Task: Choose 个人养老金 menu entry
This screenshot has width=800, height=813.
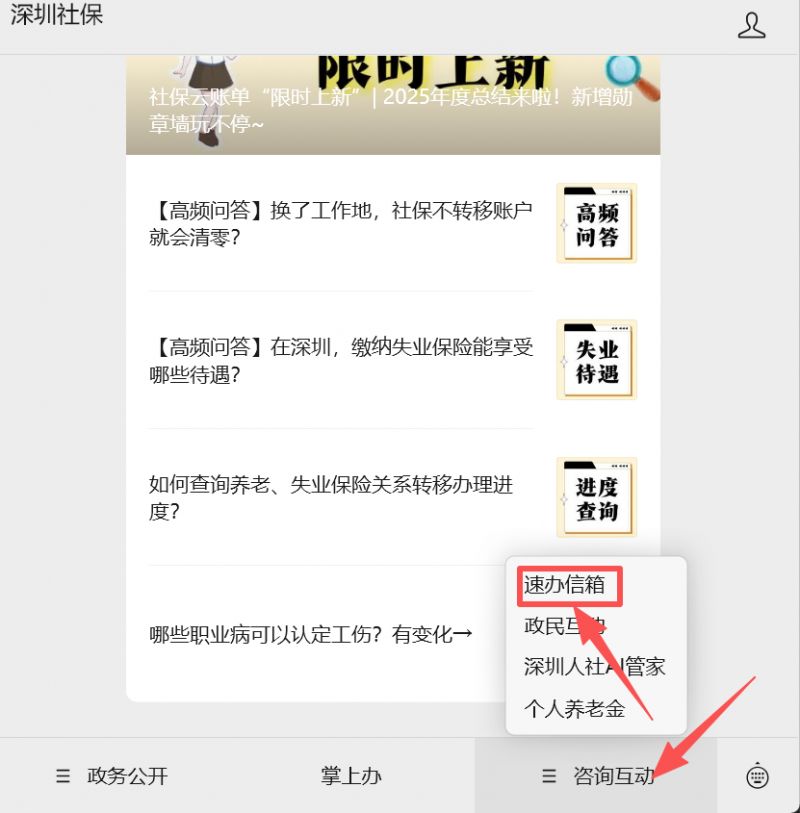Action: (574, 708)
